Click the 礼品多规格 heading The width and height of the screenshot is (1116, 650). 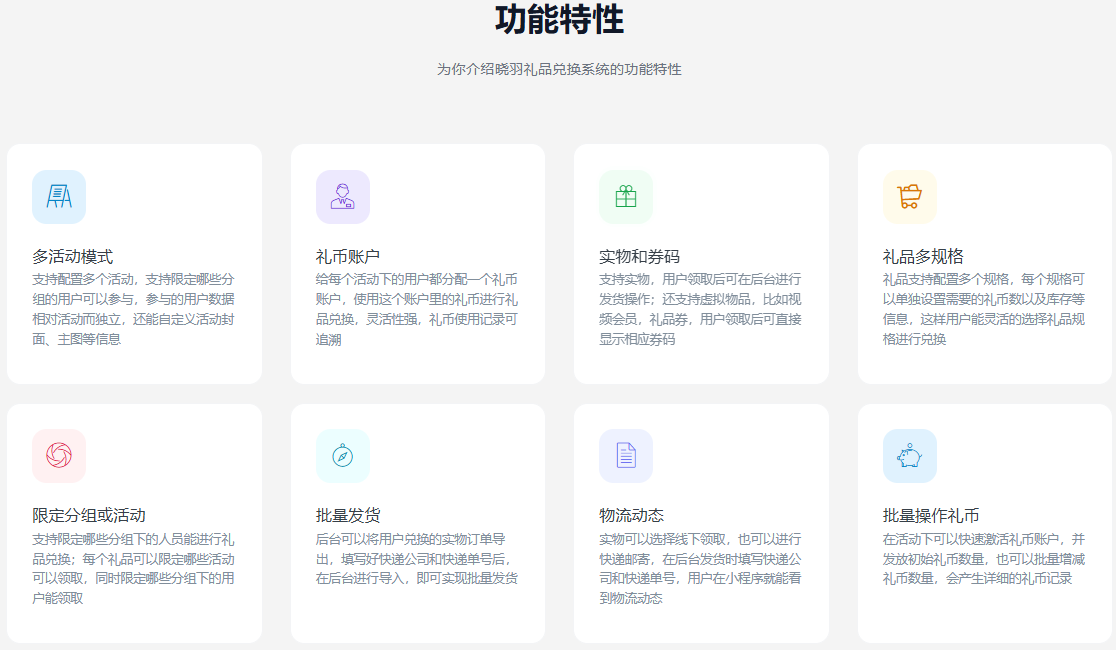923,256
